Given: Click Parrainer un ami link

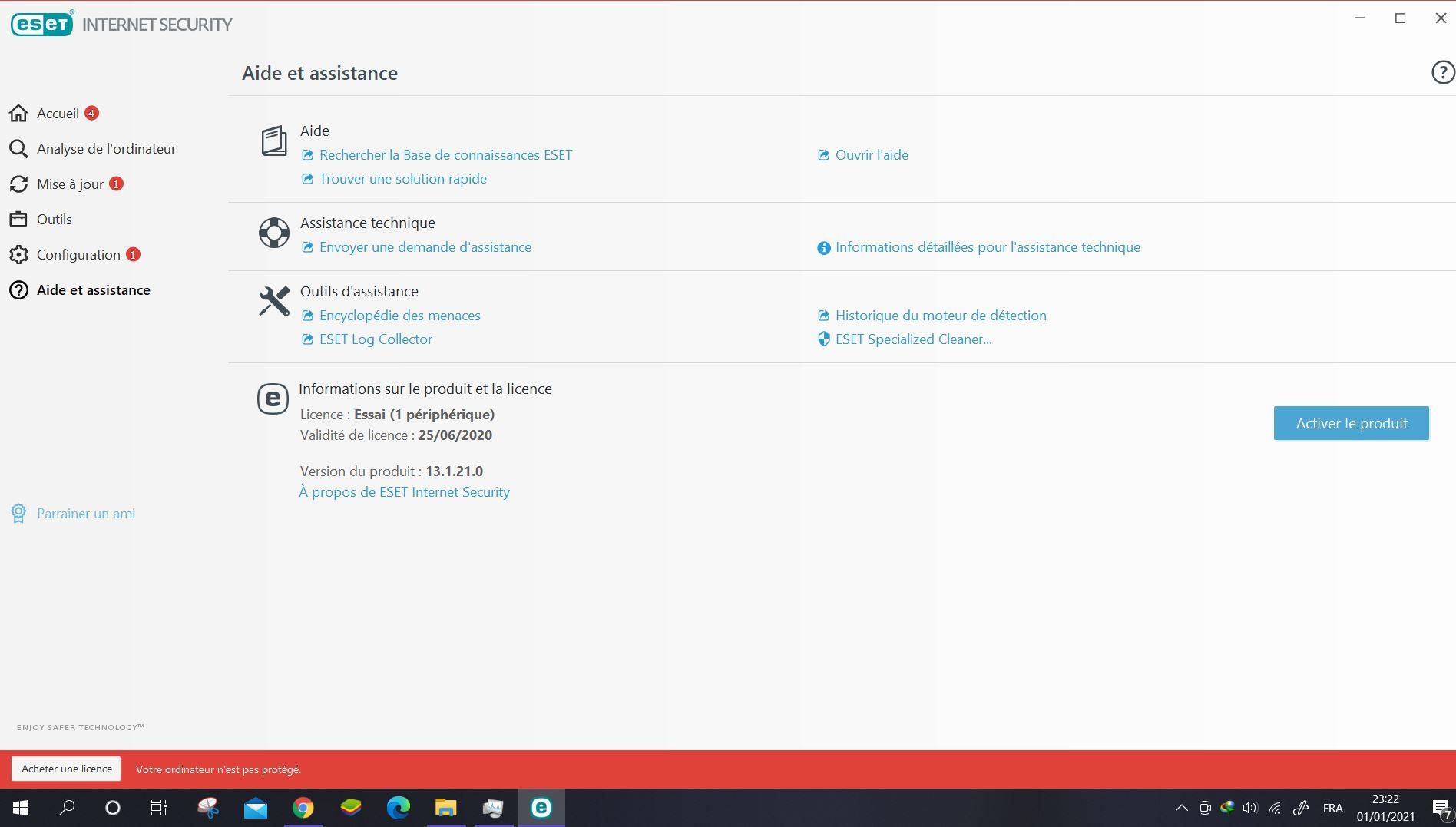Looking at the screenshot, I should (86, 514).
